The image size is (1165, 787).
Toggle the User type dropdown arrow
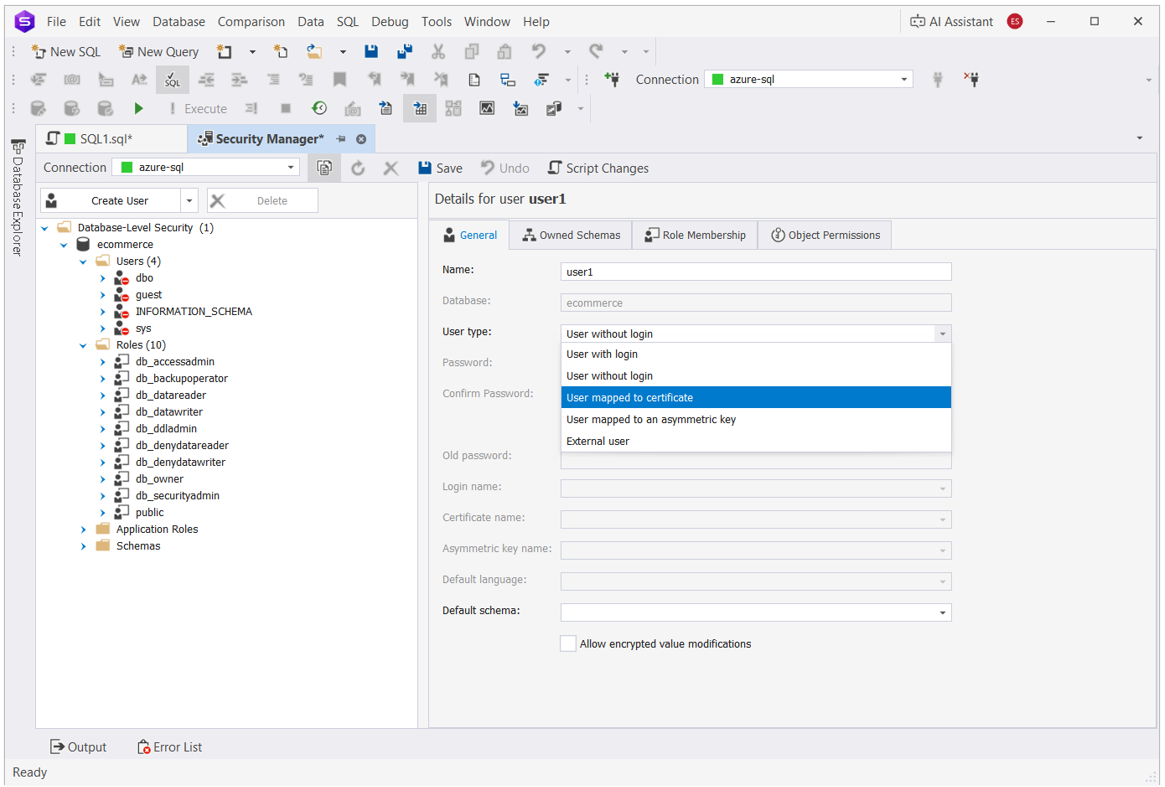tap(942, 334)
